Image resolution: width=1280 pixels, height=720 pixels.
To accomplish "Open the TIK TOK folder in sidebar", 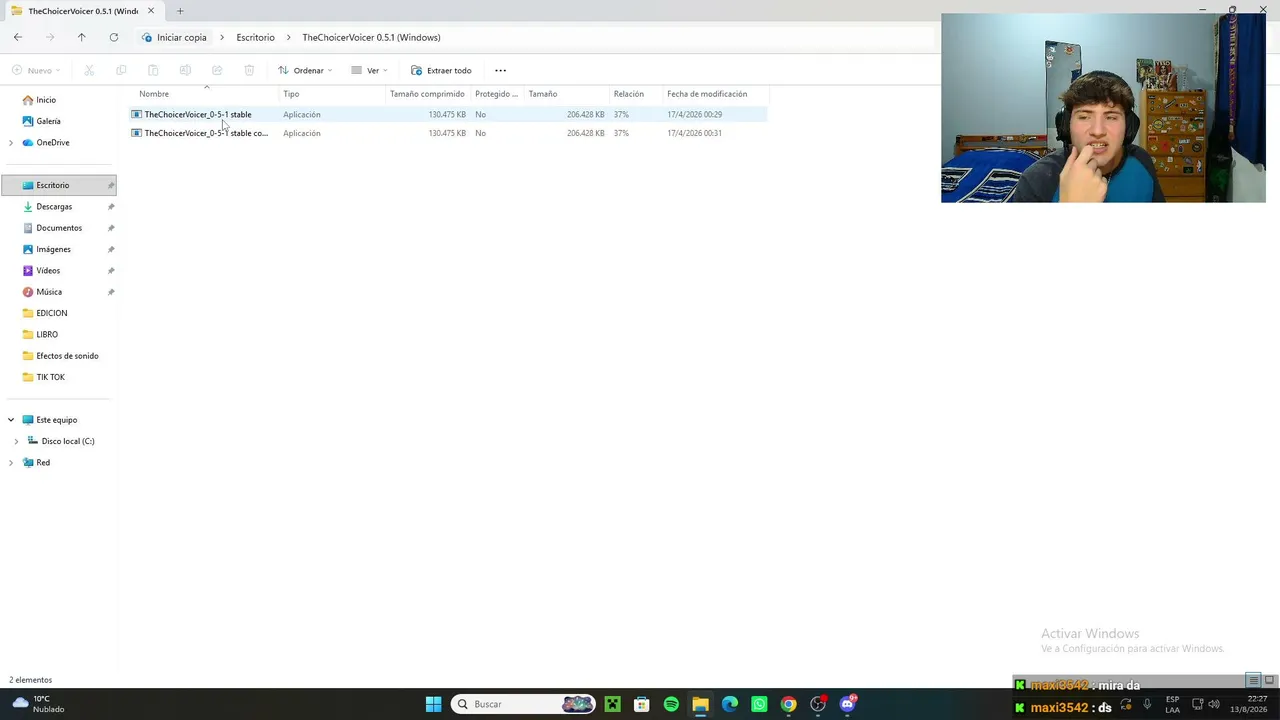I will pyautogui.click(x=50, y=377).
